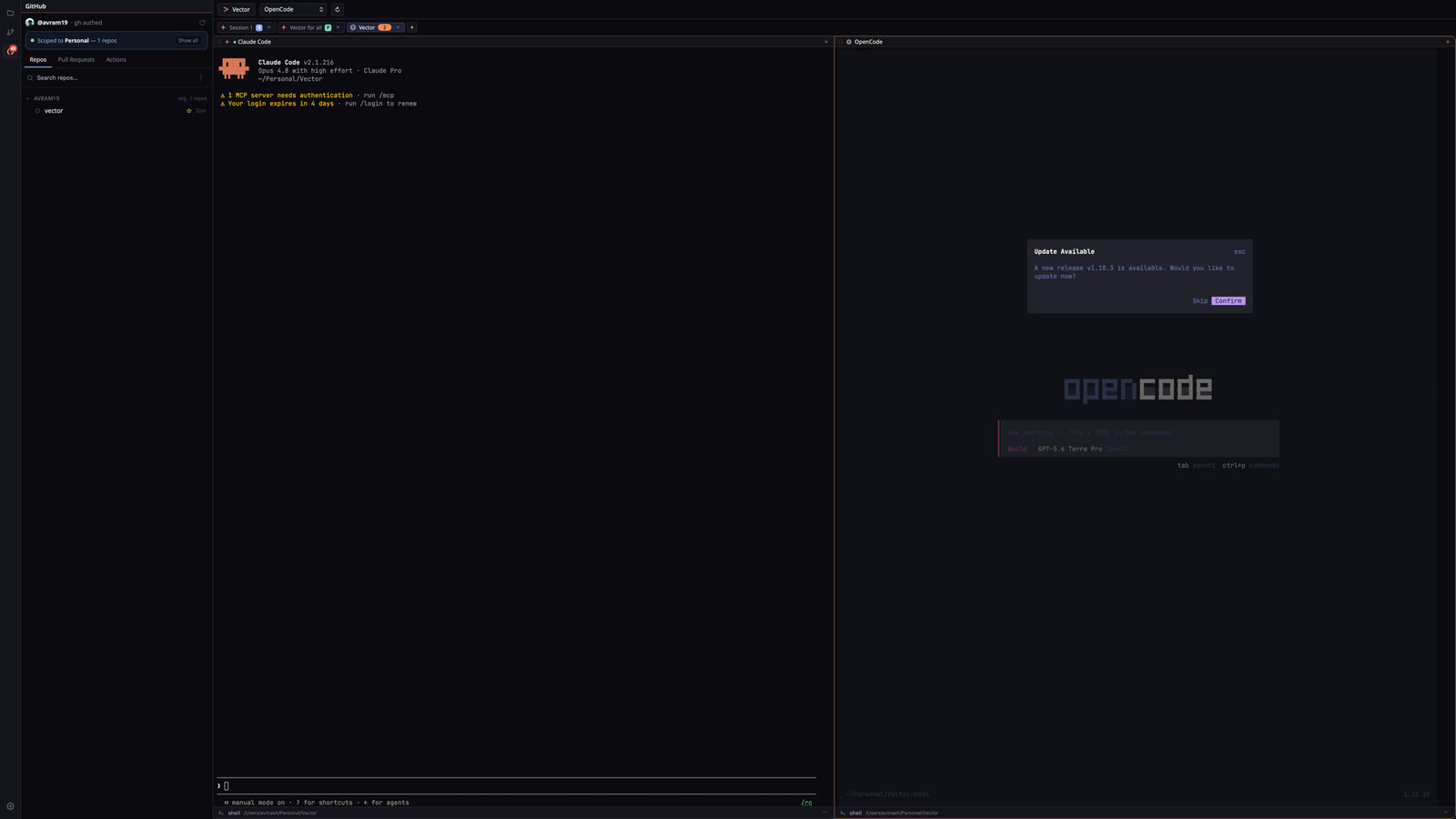Open the OpenCode agent dropdown
The width and height of the screenshot is (1456, 819).
293,9
